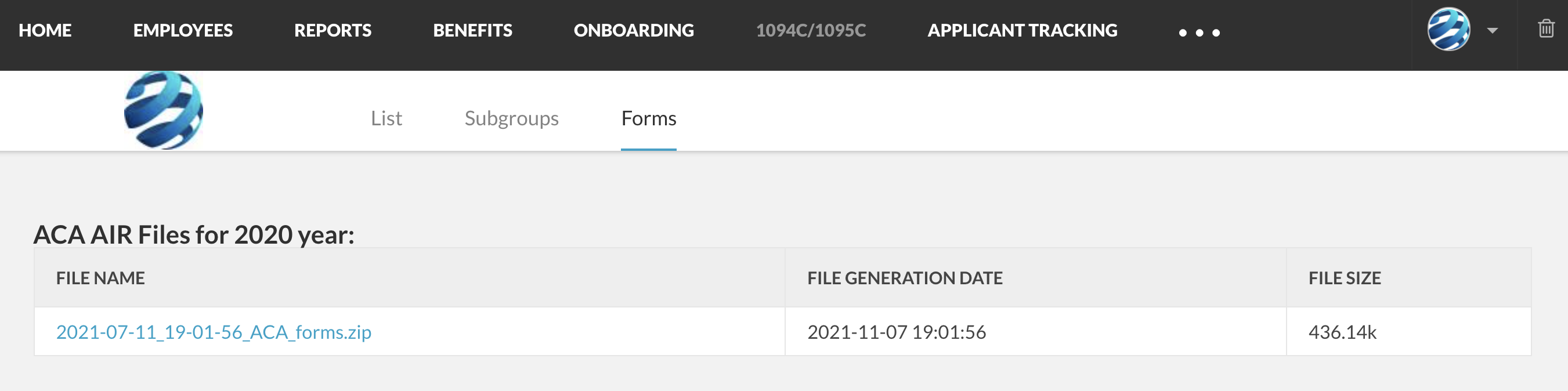The height and width of the screenshot is (391, 1568).
Task: Open the user profile globe avatar
Action: click(x=1448, y=29)
